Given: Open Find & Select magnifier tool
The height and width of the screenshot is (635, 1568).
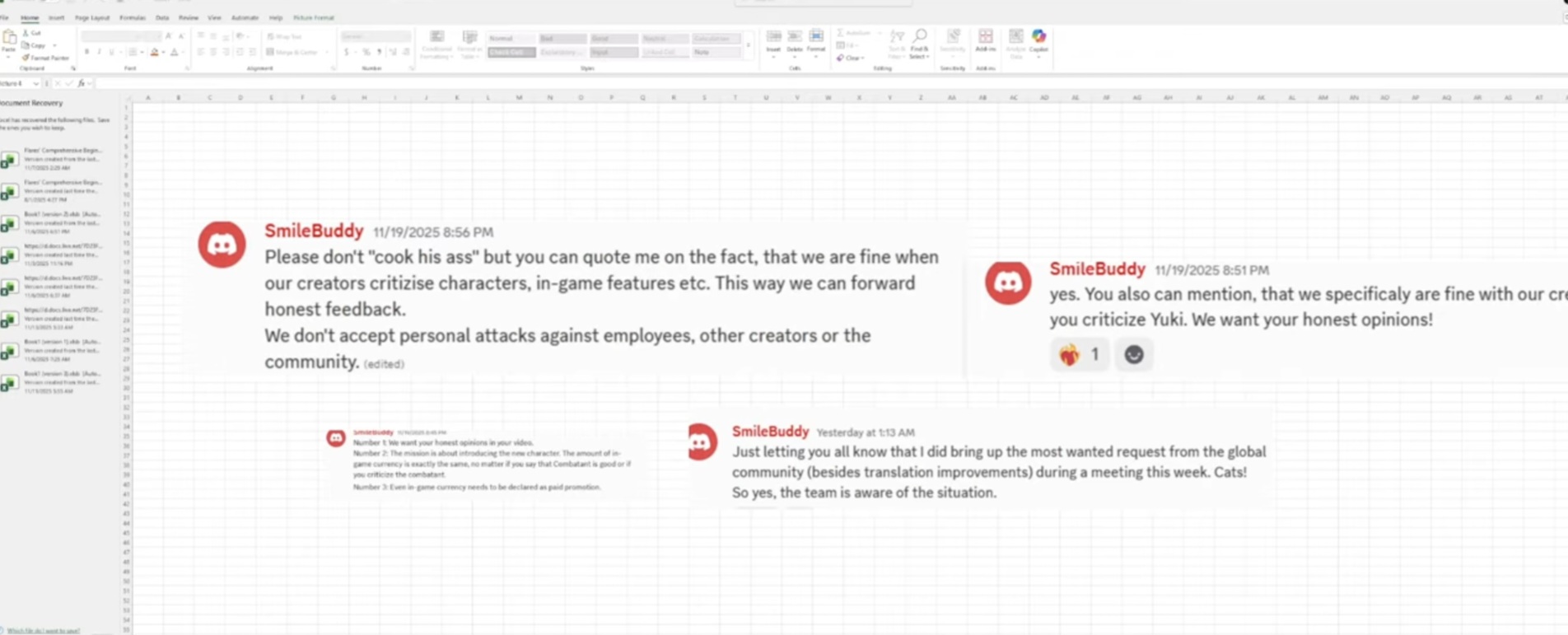Looking at the screenshot, I should 920,44.
